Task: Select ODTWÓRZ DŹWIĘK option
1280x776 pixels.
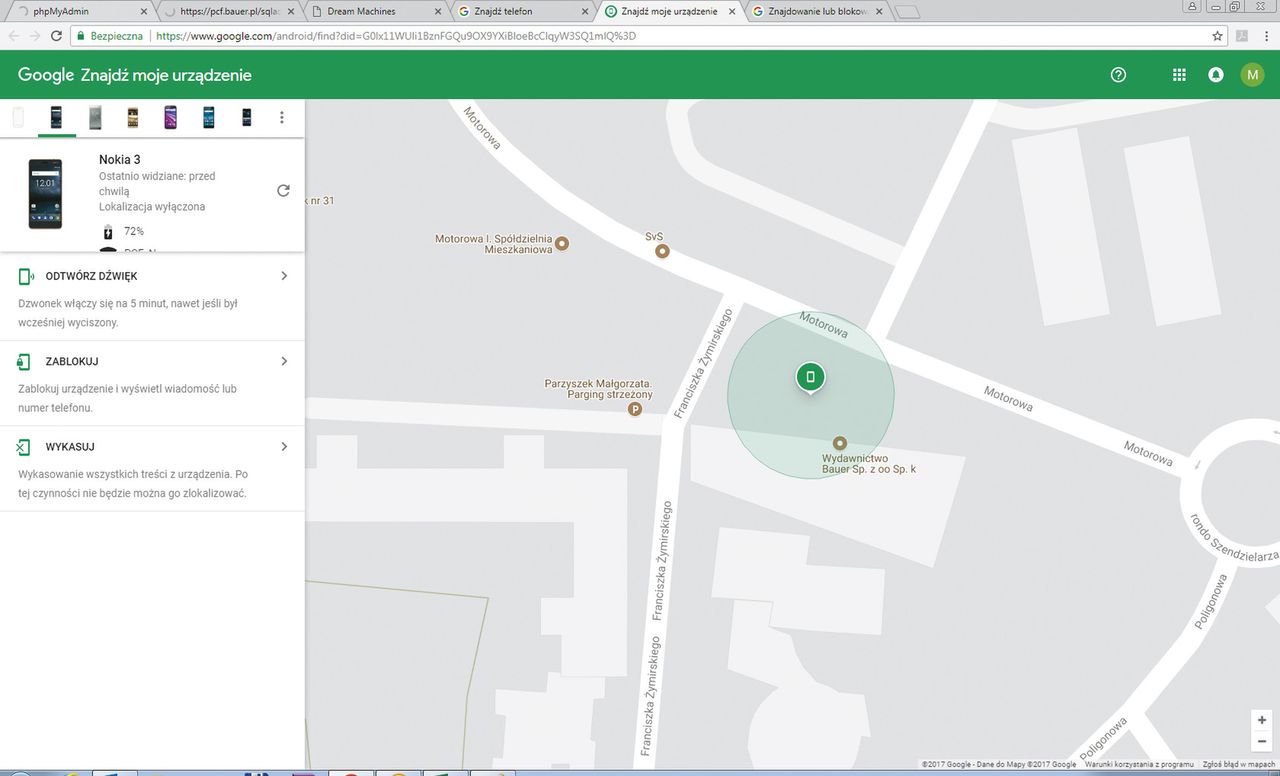Action: [152, 298]
